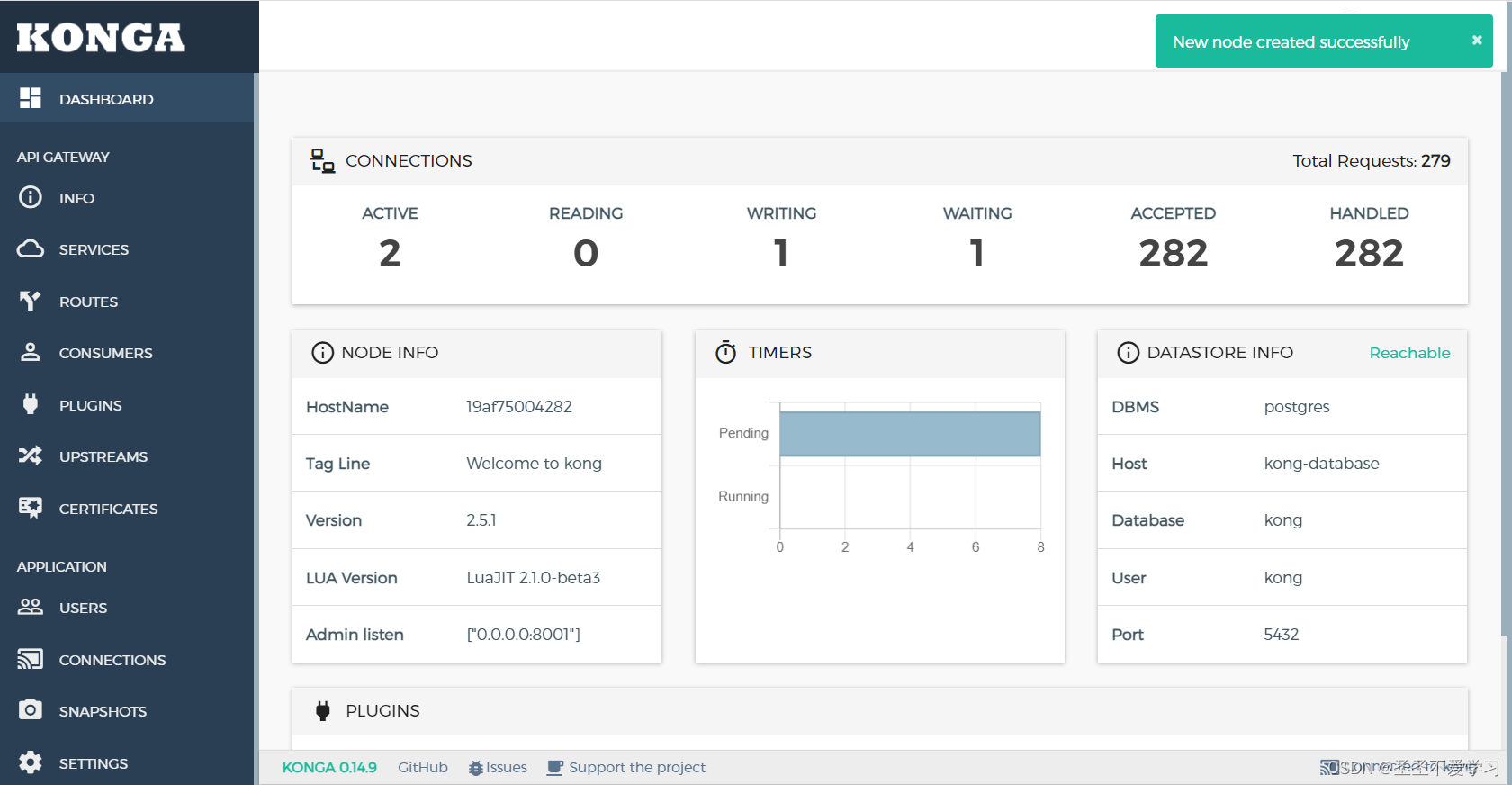Open the GitHub footer link

[x=423, y=768]
